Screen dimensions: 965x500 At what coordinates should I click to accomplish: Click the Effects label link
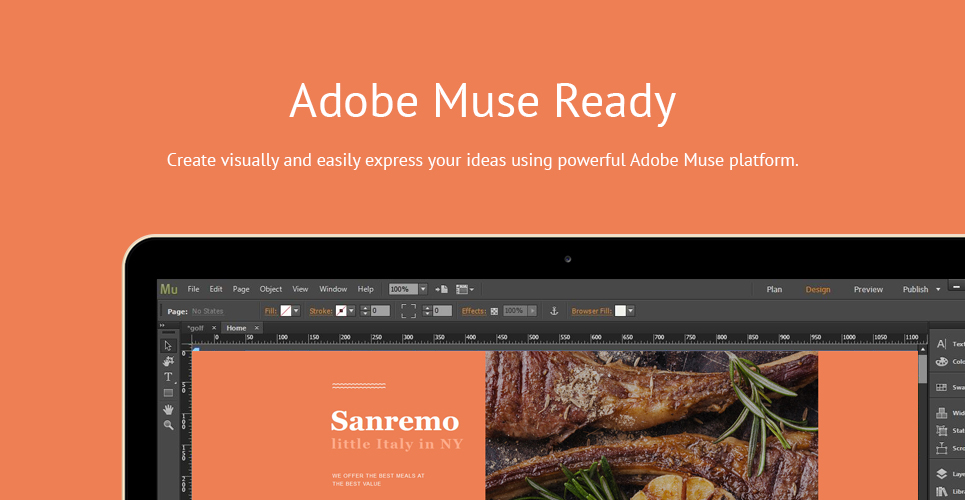474,312
